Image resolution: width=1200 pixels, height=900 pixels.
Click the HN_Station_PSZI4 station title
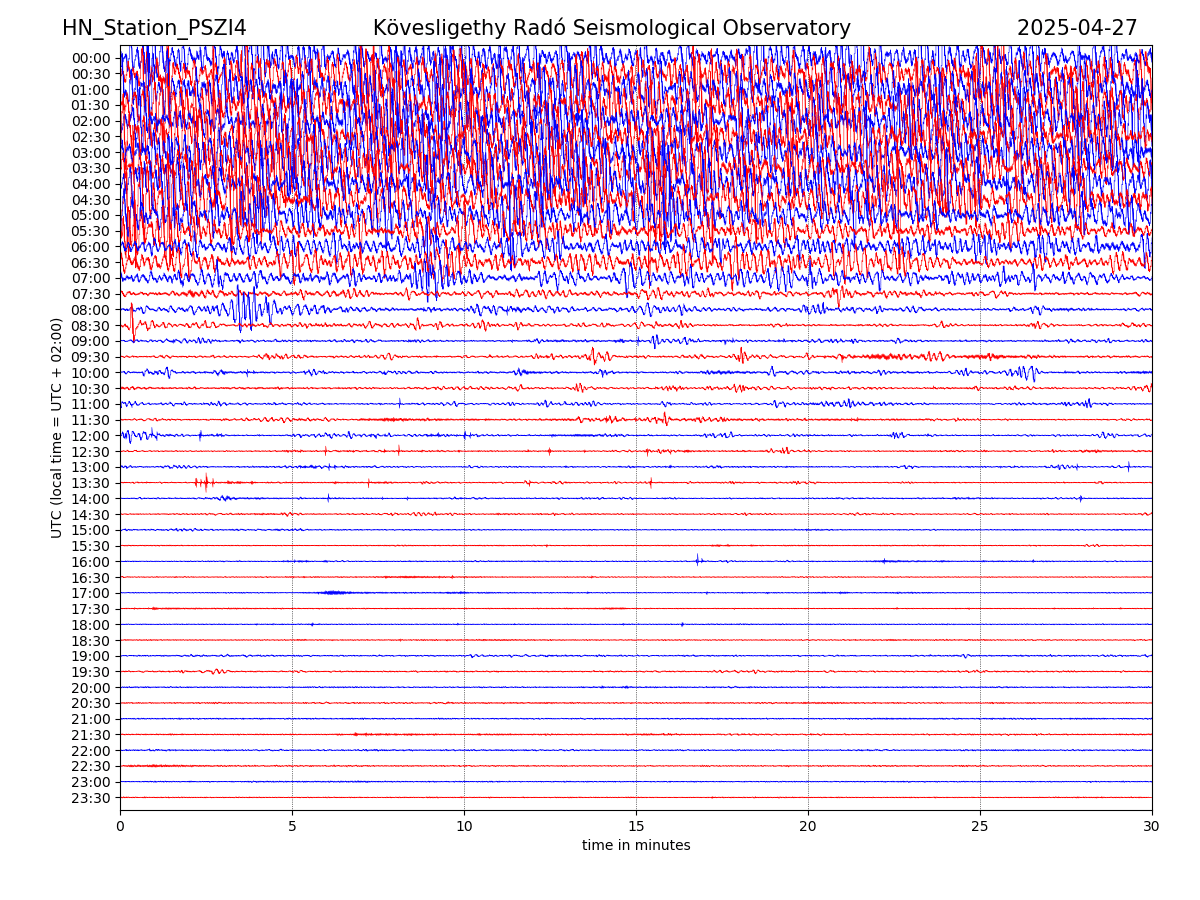coord(154,28)
